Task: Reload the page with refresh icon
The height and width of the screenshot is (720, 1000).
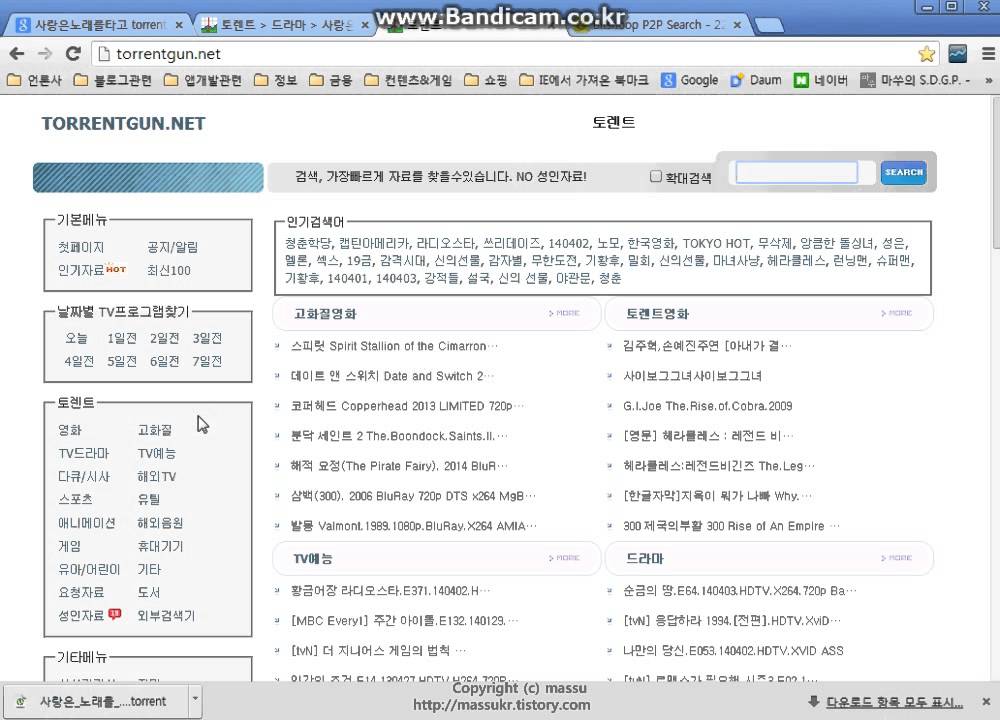Action: coord(73,54)
